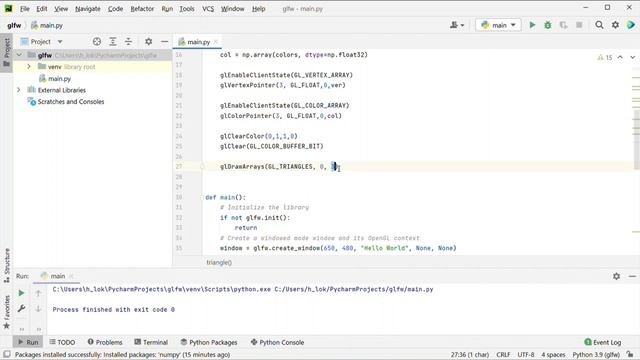Open the user account icon dropdown

pyautogui.click(x=457, y=25)
